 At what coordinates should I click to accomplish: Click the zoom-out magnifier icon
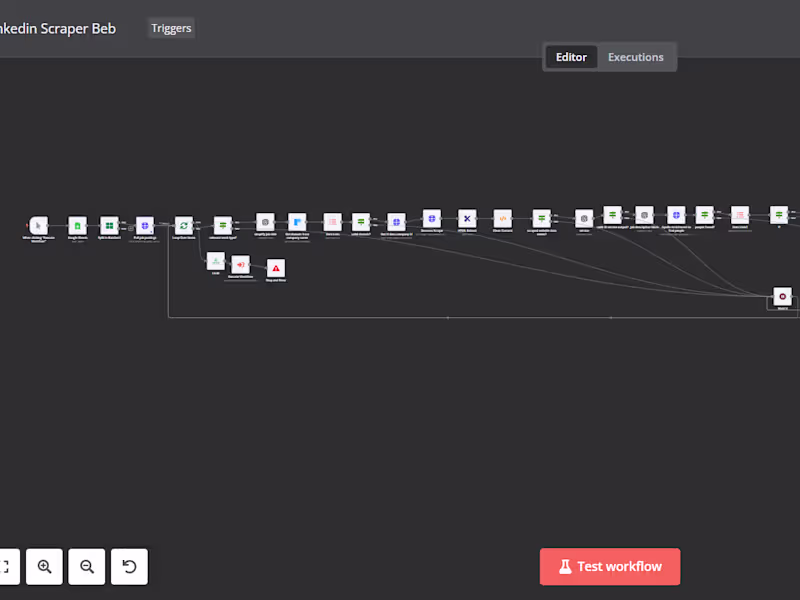pyautogui.click(x=86, y=566)
